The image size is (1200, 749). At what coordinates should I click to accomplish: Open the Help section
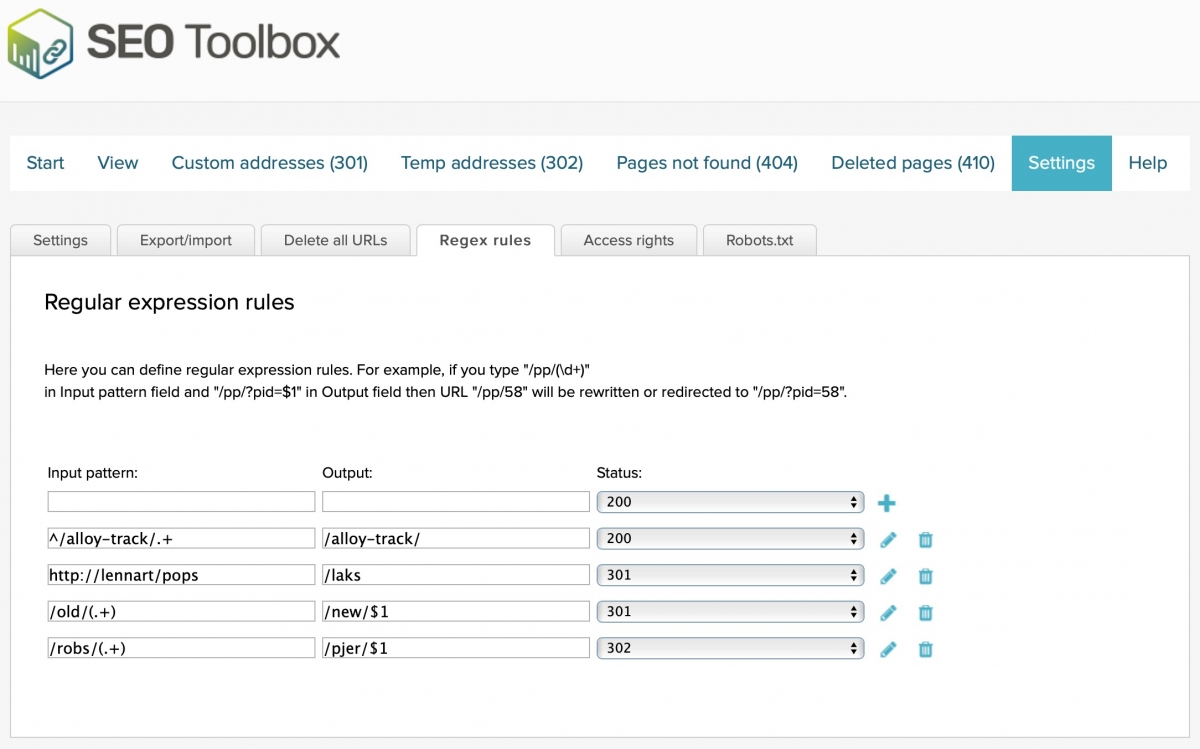tap(1147, 162)
